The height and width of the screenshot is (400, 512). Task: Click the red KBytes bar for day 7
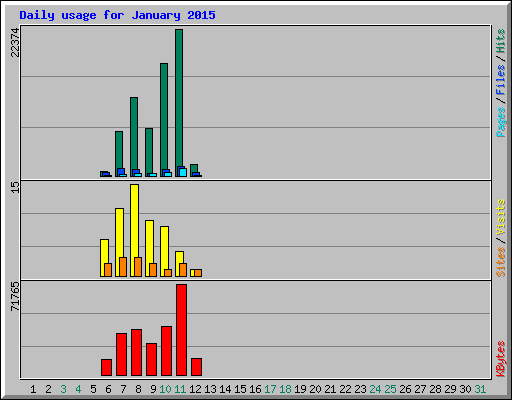121,354
